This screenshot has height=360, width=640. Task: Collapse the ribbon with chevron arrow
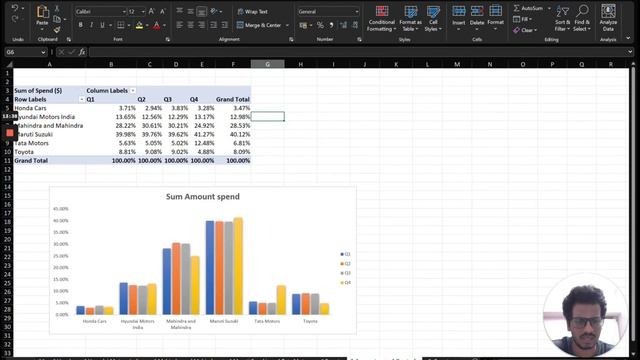[x=628, y=38]
